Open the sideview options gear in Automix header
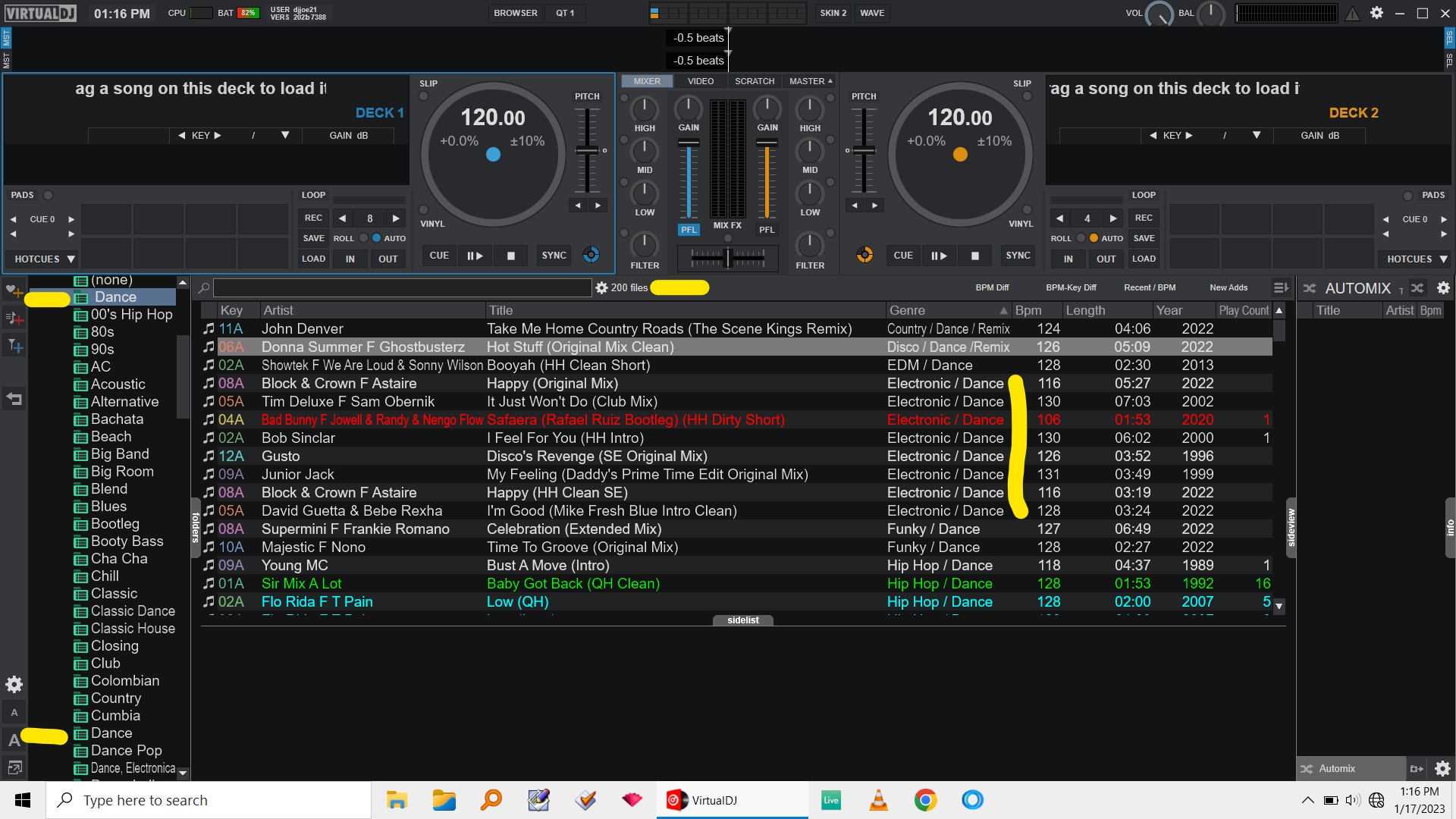This screenshot has height=819, width=1456. click(1443, 288)
